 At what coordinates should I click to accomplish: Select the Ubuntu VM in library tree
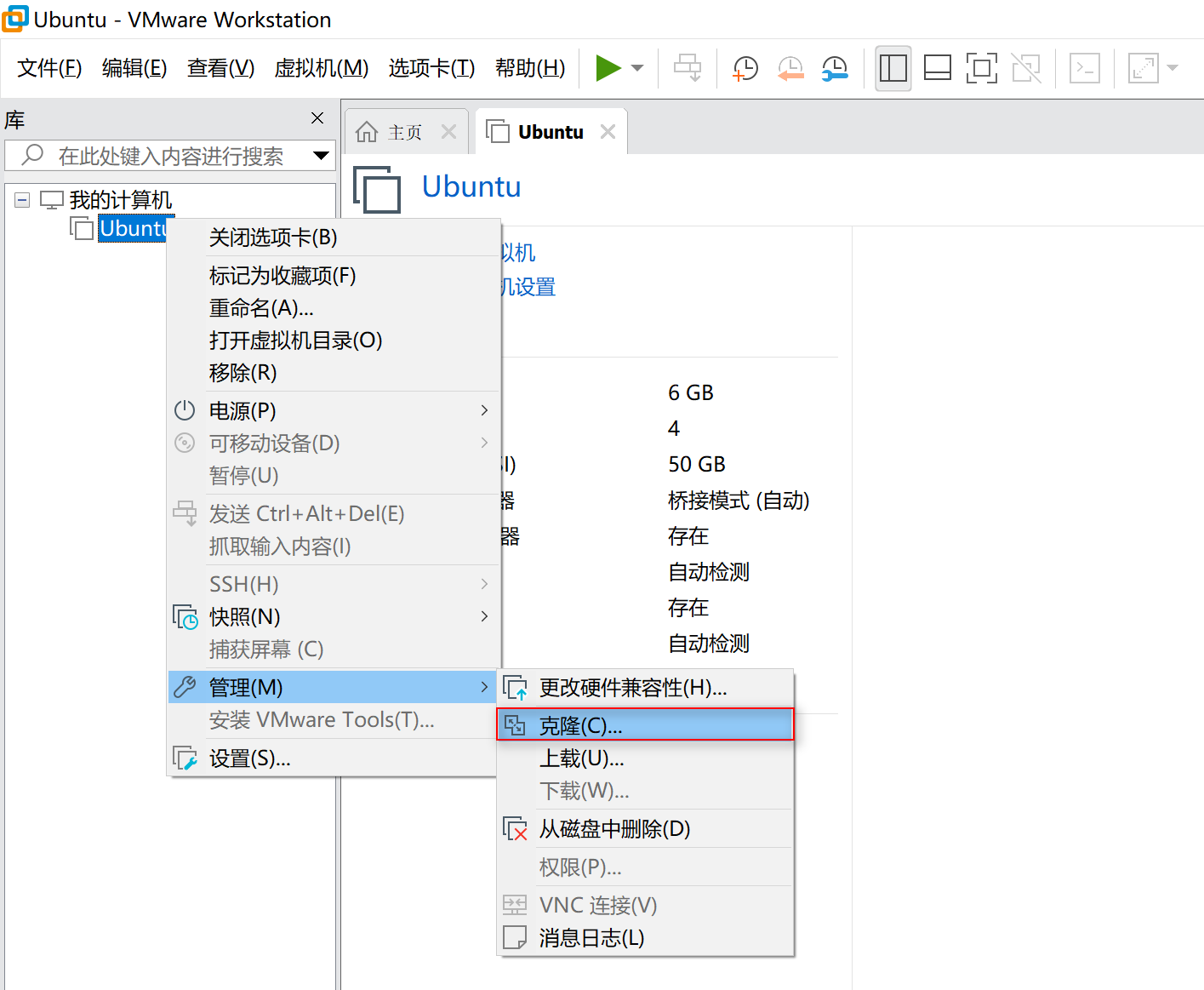click(x=133, y=228)
